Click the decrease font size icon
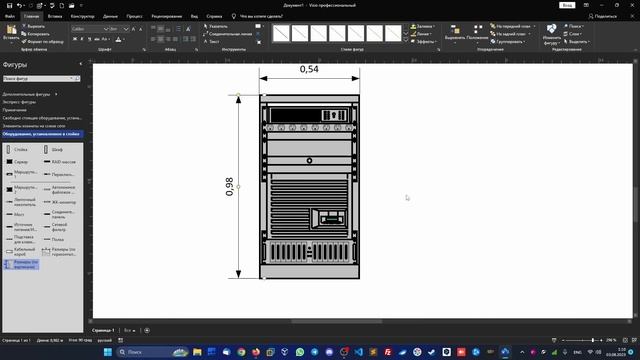Screen dimensions: 640x360 [x=140, y=29]
